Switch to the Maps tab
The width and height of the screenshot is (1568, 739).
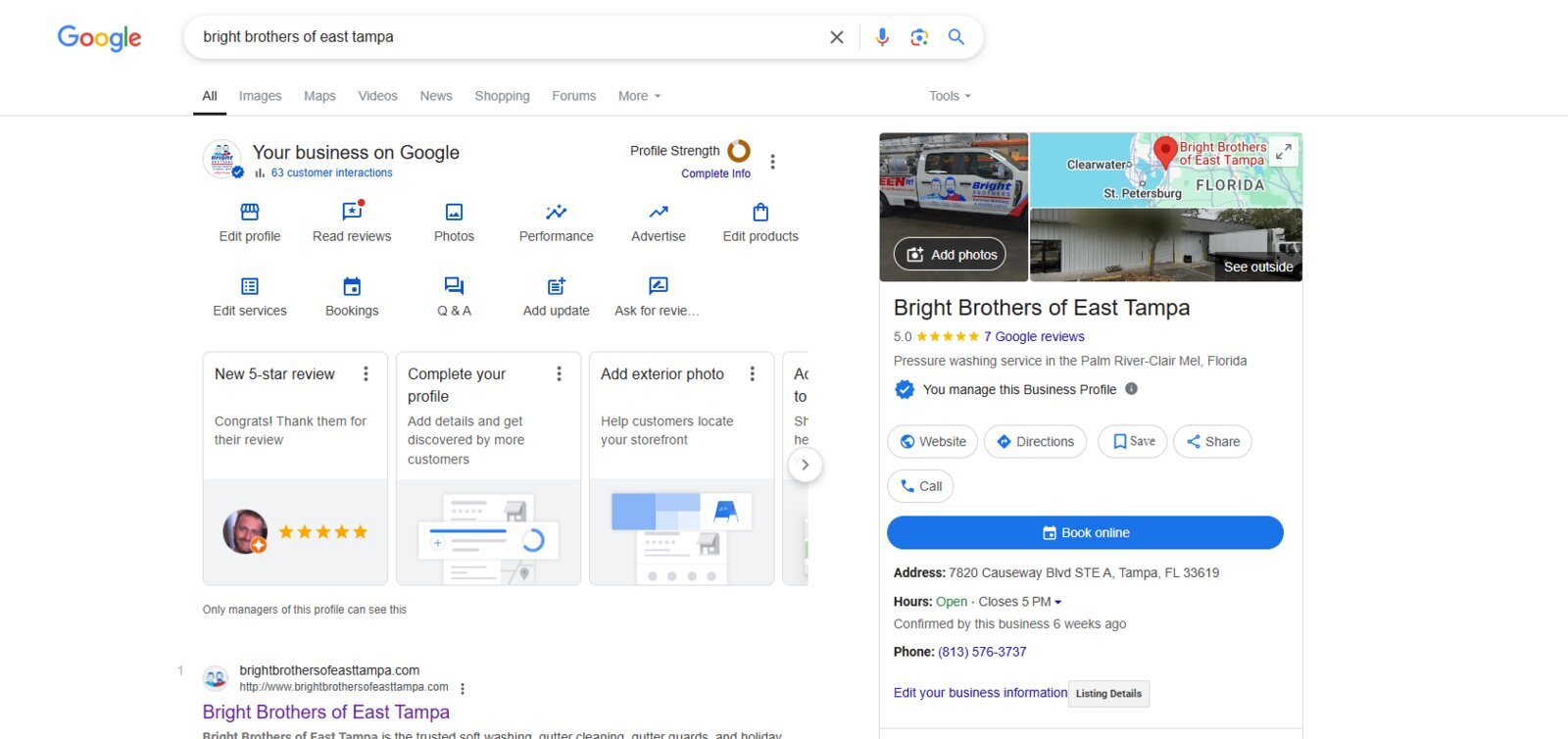point(319,96)
